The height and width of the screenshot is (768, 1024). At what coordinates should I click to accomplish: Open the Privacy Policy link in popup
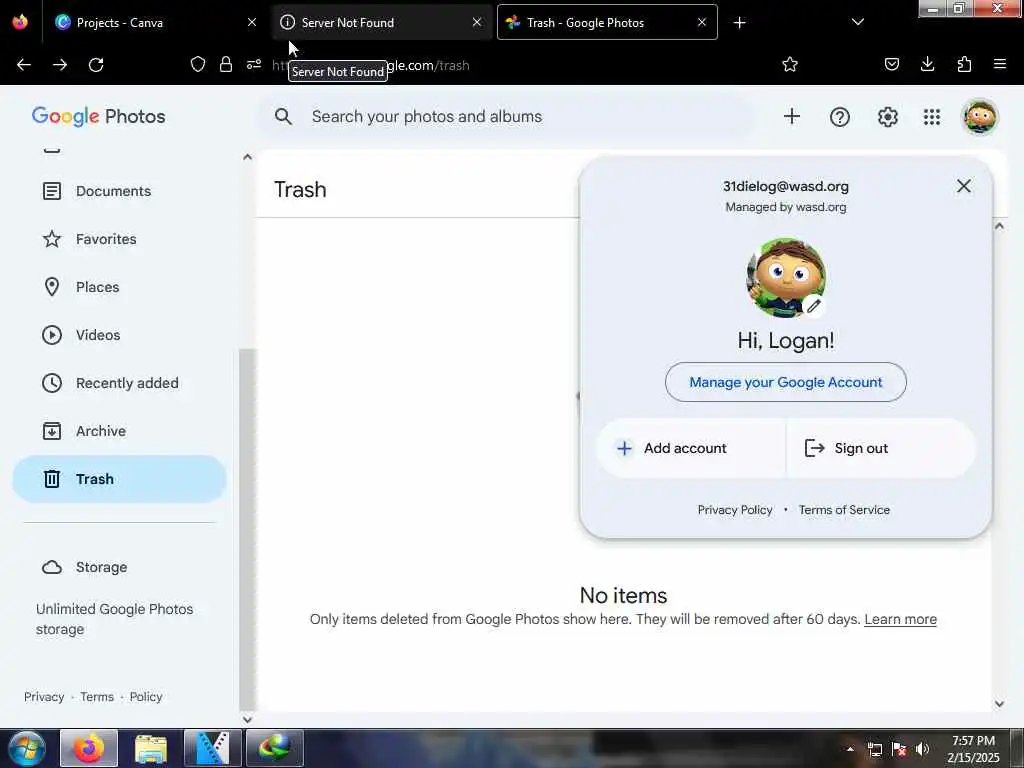tap(735, 510)
